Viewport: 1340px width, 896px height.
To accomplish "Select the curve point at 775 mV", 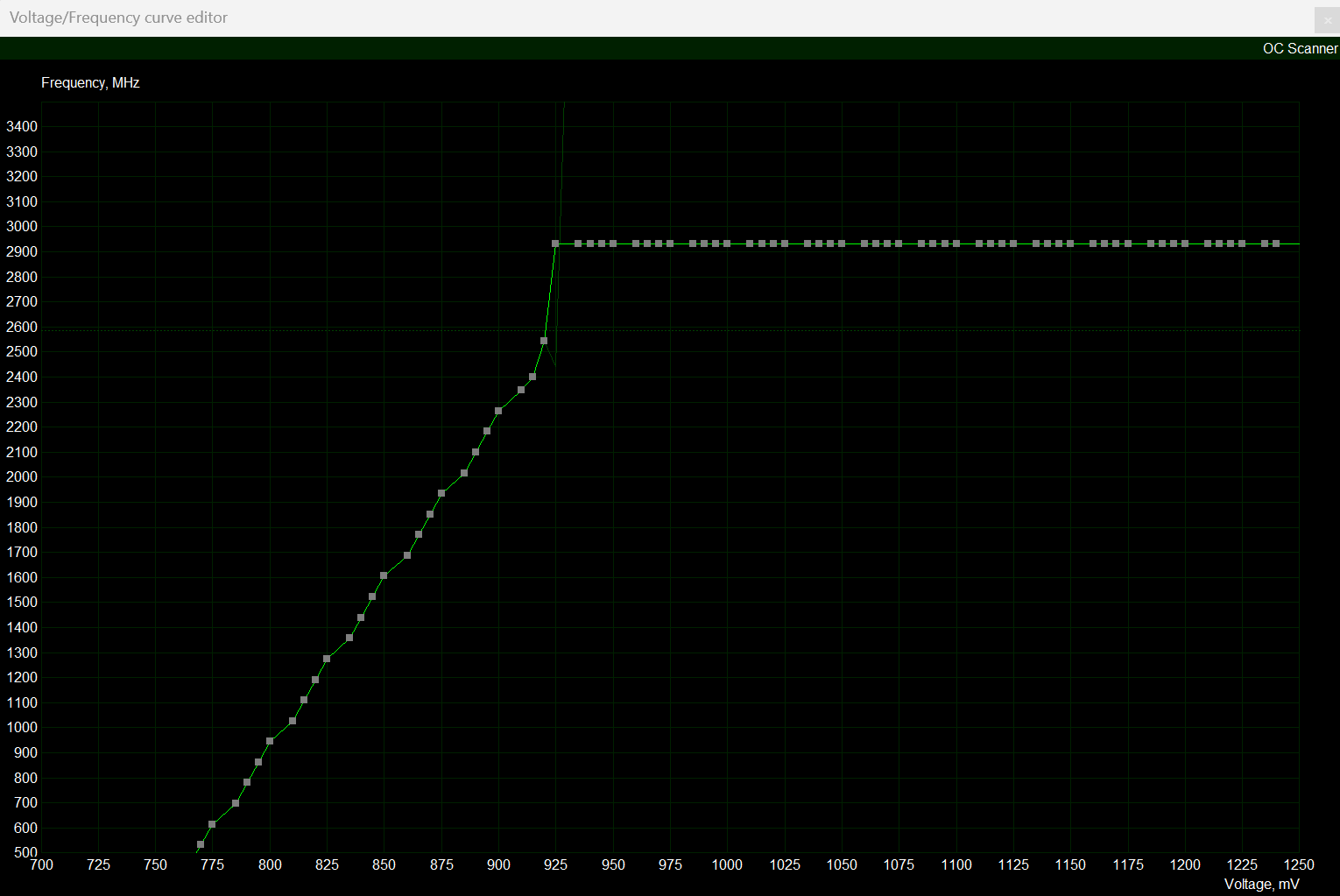I will click(x=212, y=824).
